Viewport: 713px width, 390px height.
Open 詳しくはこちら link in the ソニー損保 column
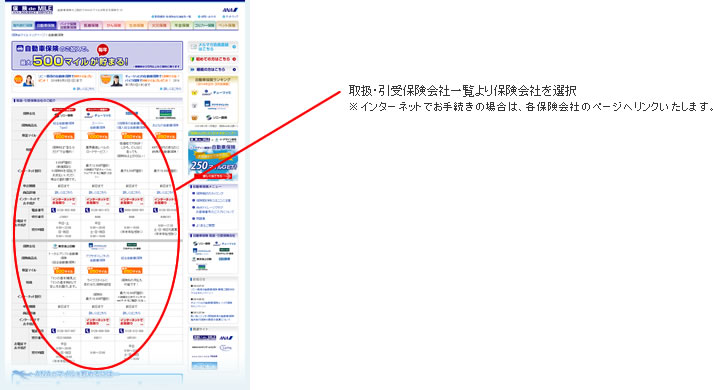click(64, 193)
